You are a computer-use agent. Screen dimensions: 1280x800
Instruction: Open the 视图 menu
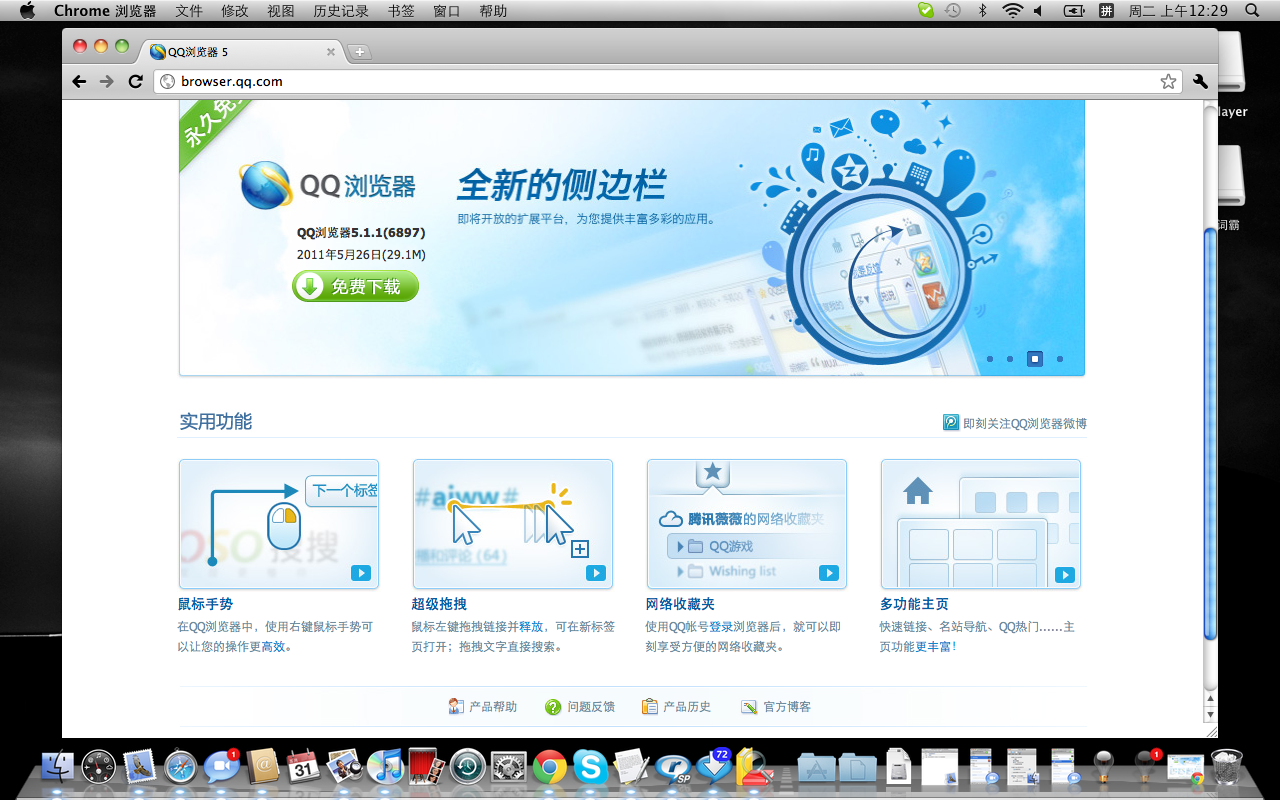[281, 11]
